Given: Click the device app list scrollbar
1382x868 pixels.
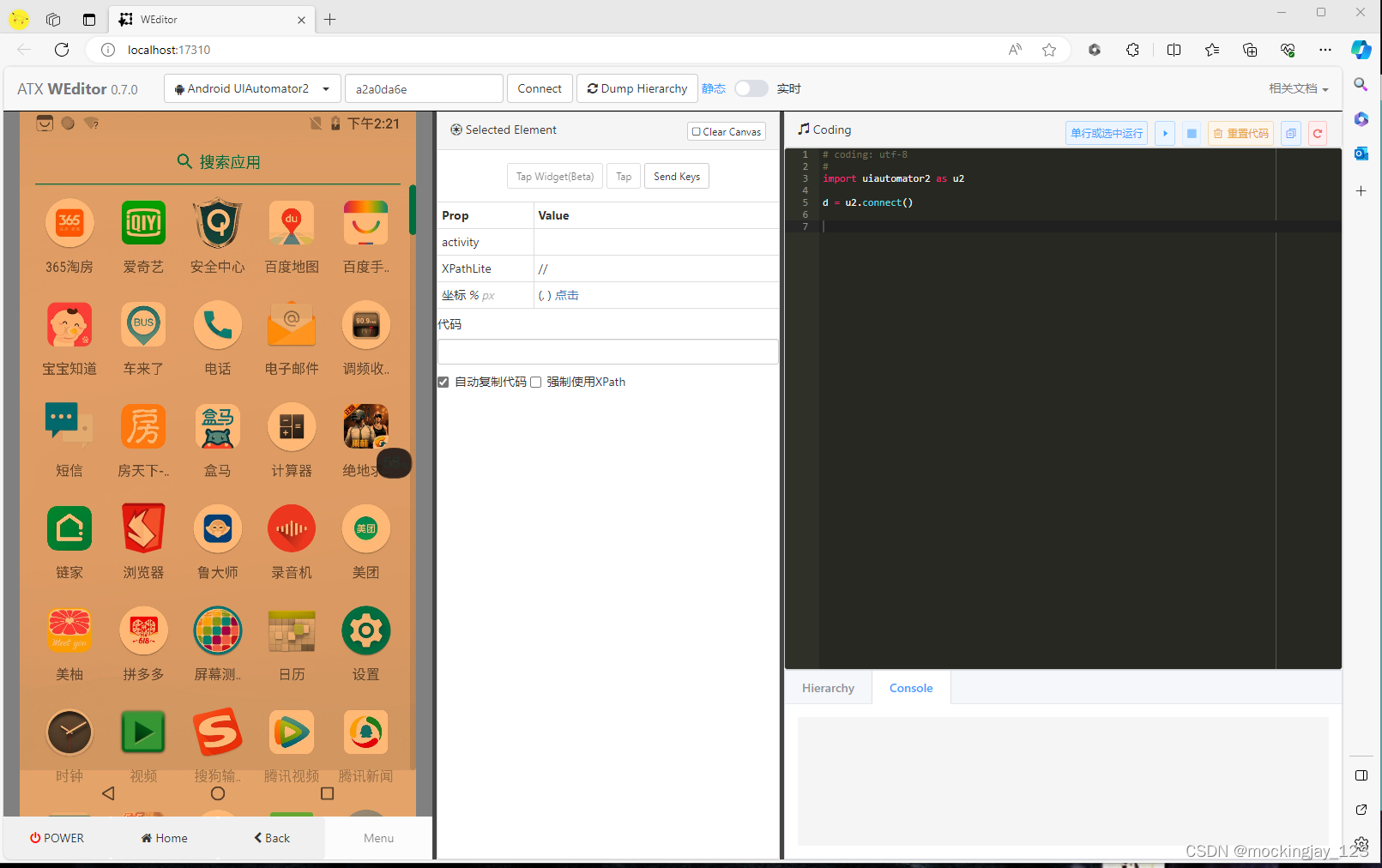Looking at the screenshot, I should pyautogui.click(x=413, y=210).
